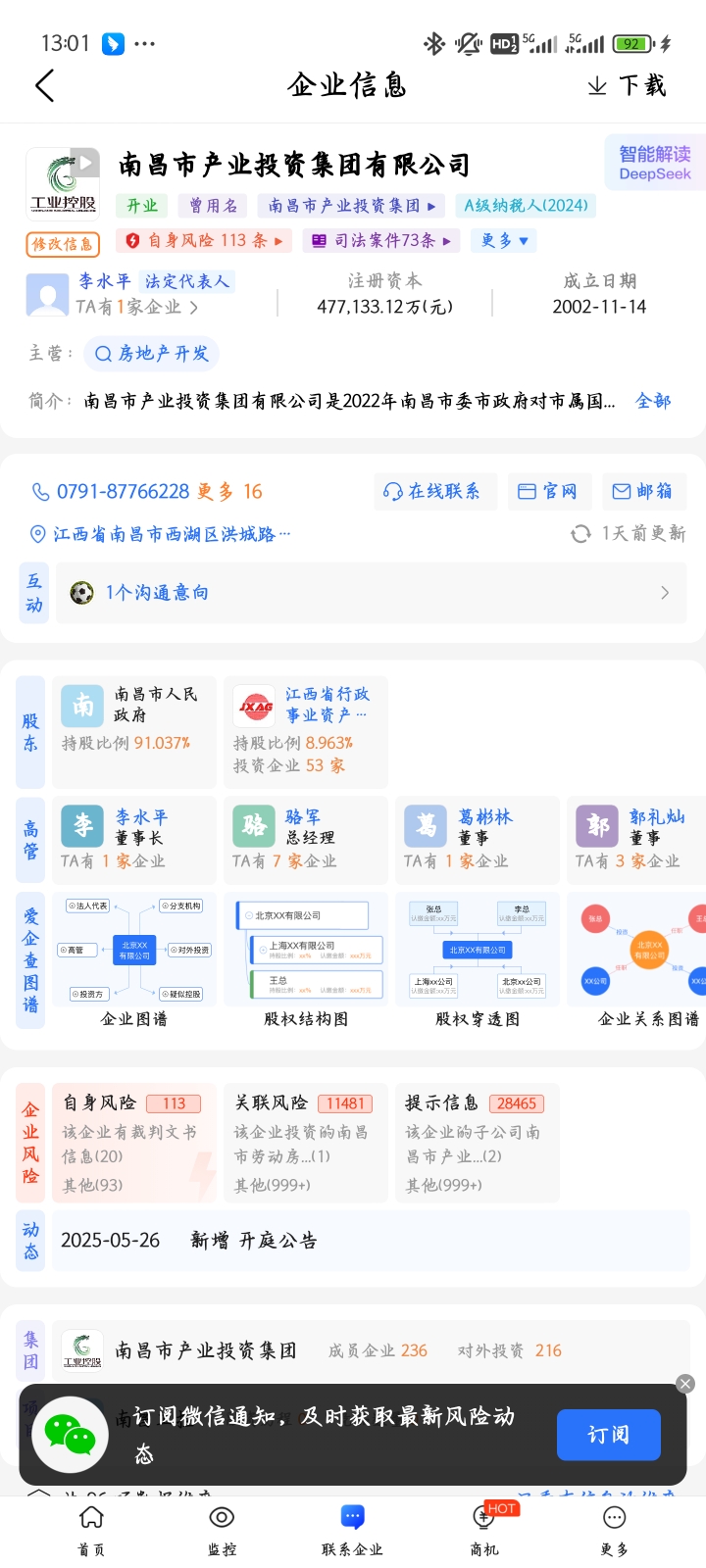Screen dimensions: 706x1568
Task: View 成员企业 236 list
Action: 378,1350
